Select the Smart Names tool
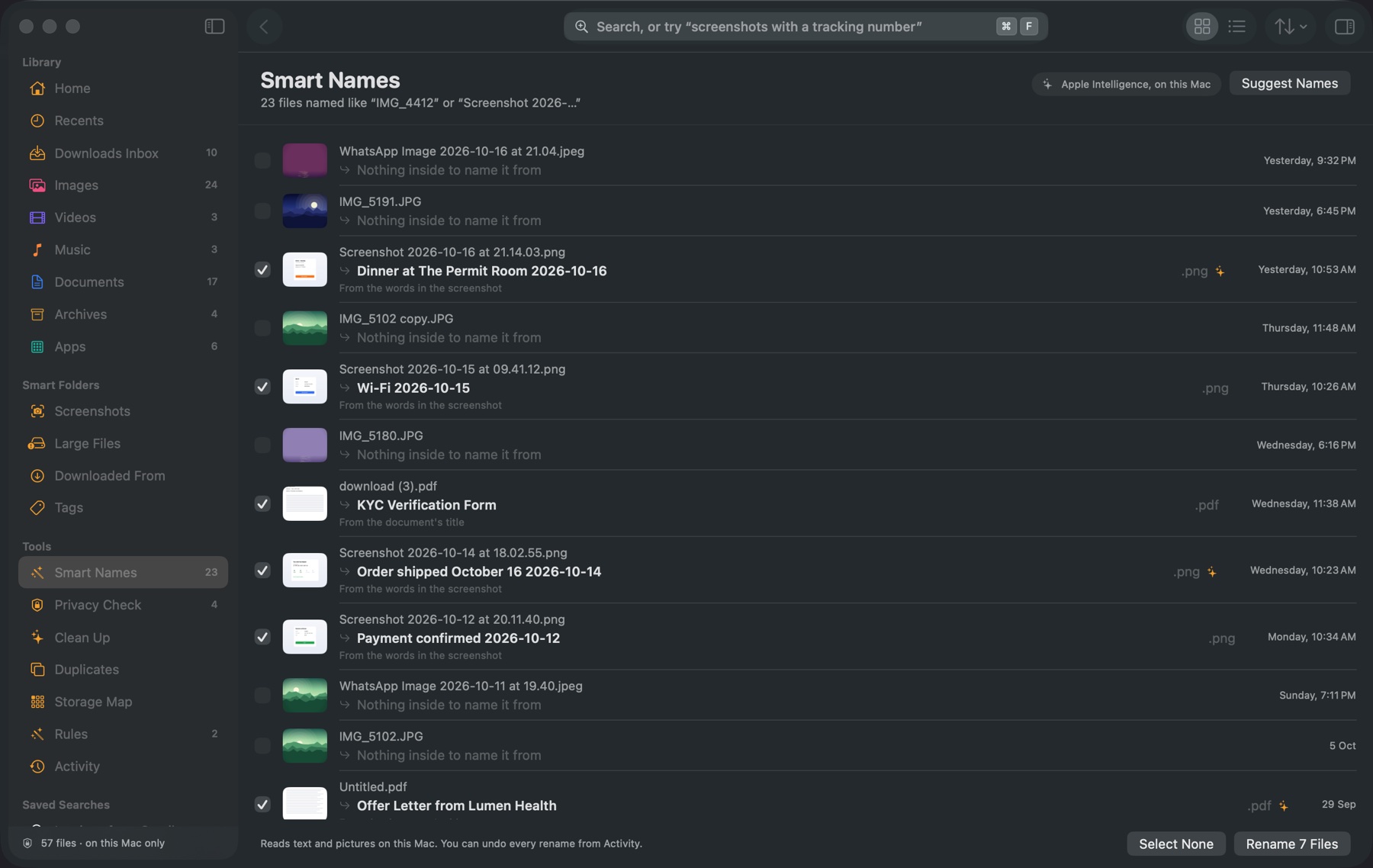The height and width of the screenshot is (868, 1373). click(x=123, y=572)
